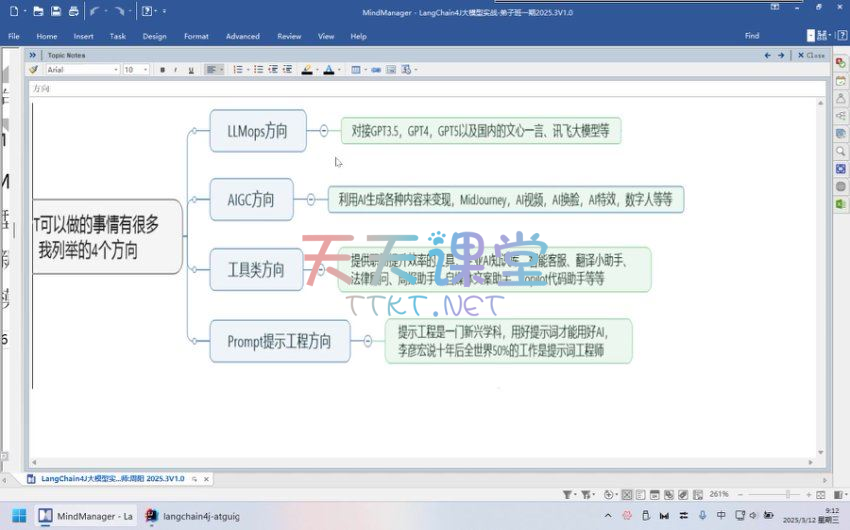Toggle italic formatting in notes toolbar
Screen dimensions: 850x530
point(176,70)
